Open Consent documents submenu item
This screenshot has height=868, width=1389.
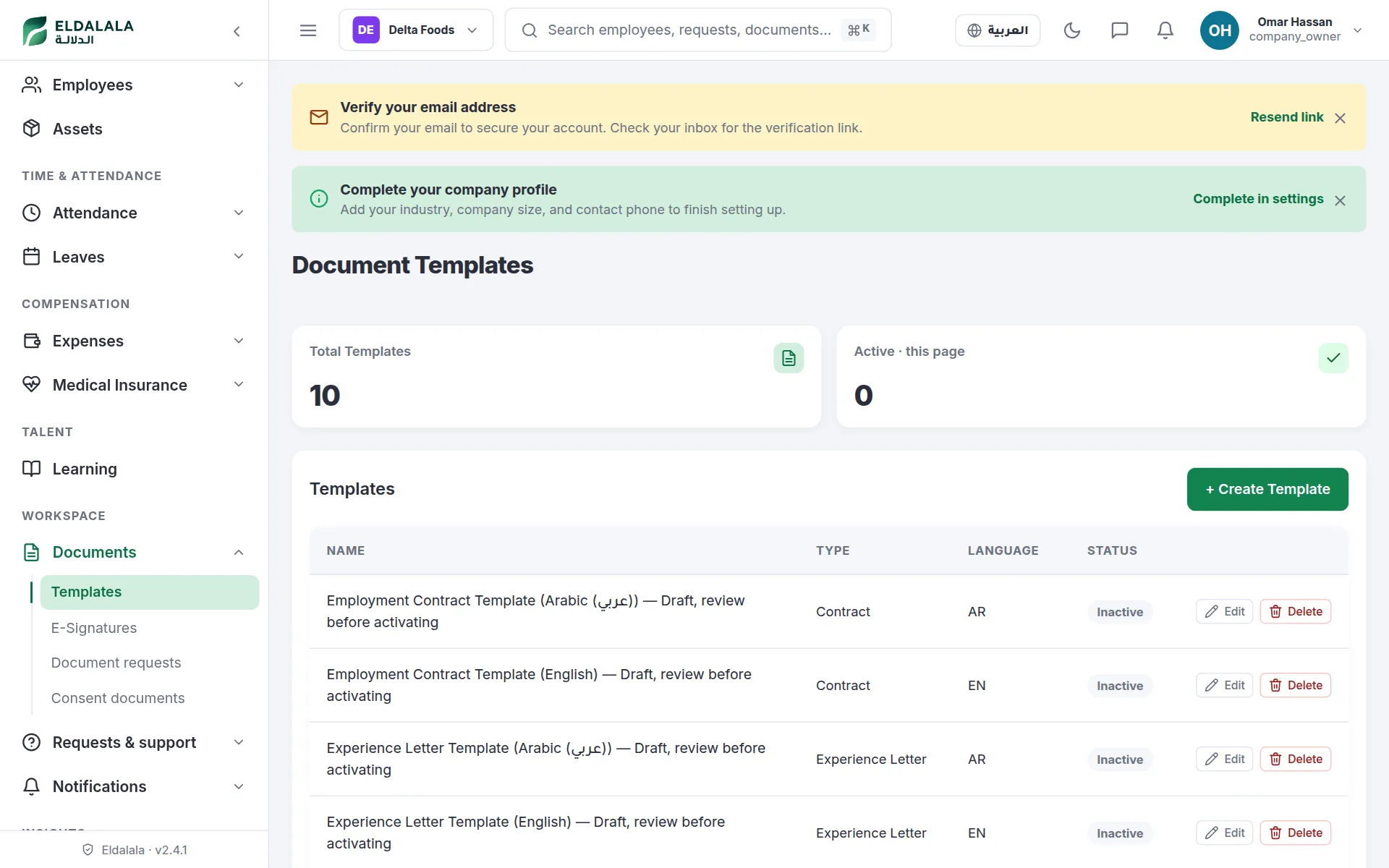[150, 698]
